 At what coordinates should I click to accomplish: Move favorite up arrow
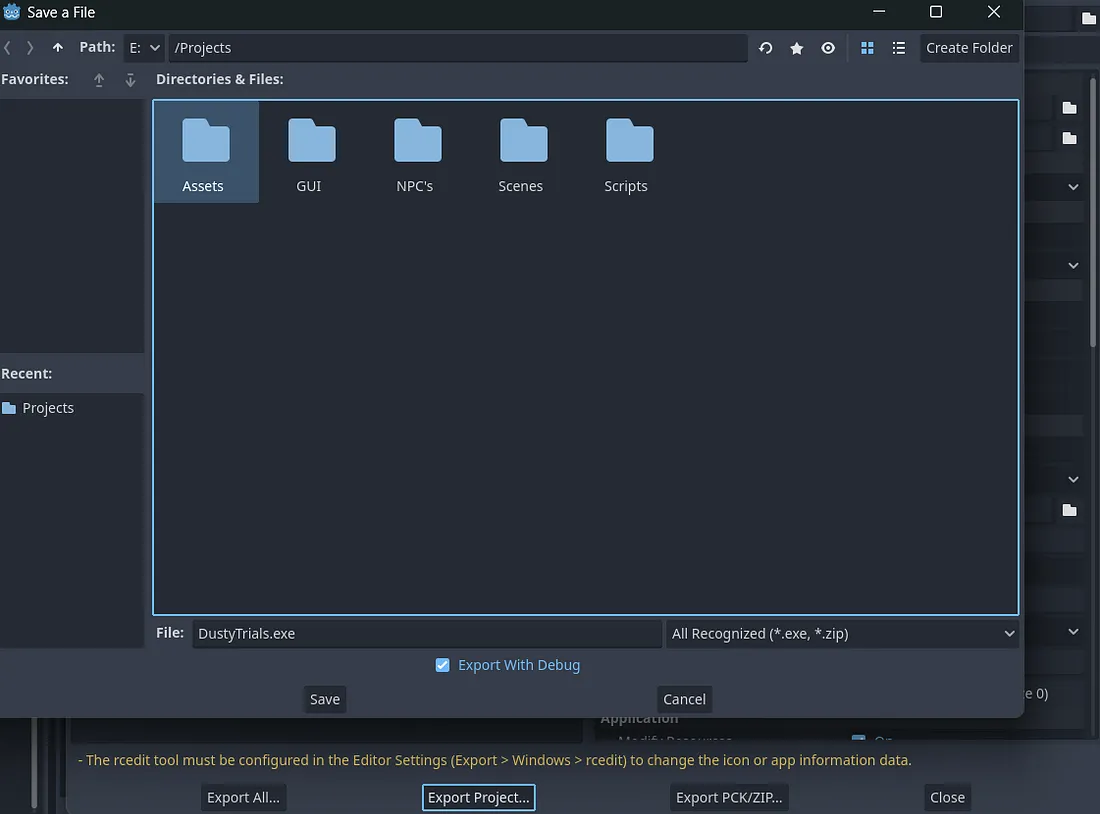click(x=99, y=80)
